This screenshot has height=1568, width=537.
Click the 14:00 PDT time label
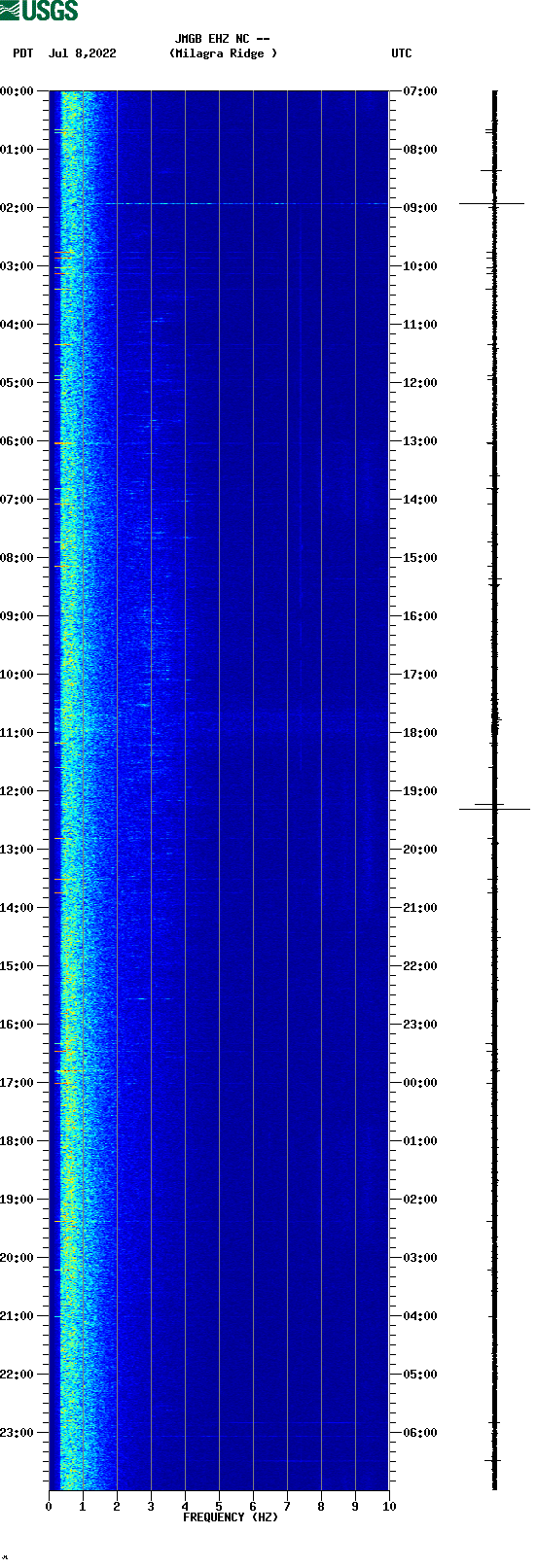point(18,908)
